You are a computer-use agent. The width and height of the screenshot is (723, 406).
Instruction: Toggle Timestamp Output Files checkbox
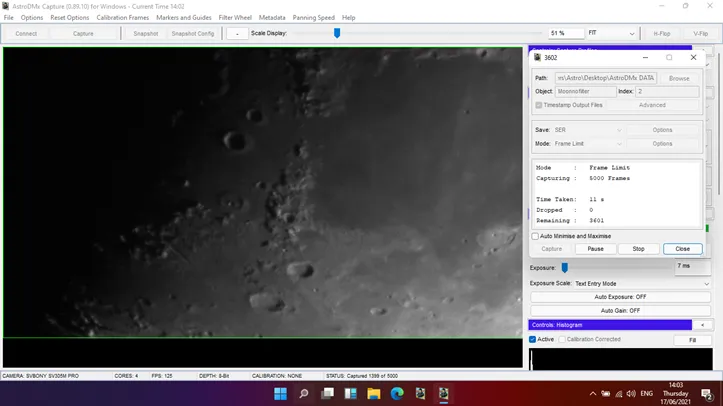click(539, 105)
